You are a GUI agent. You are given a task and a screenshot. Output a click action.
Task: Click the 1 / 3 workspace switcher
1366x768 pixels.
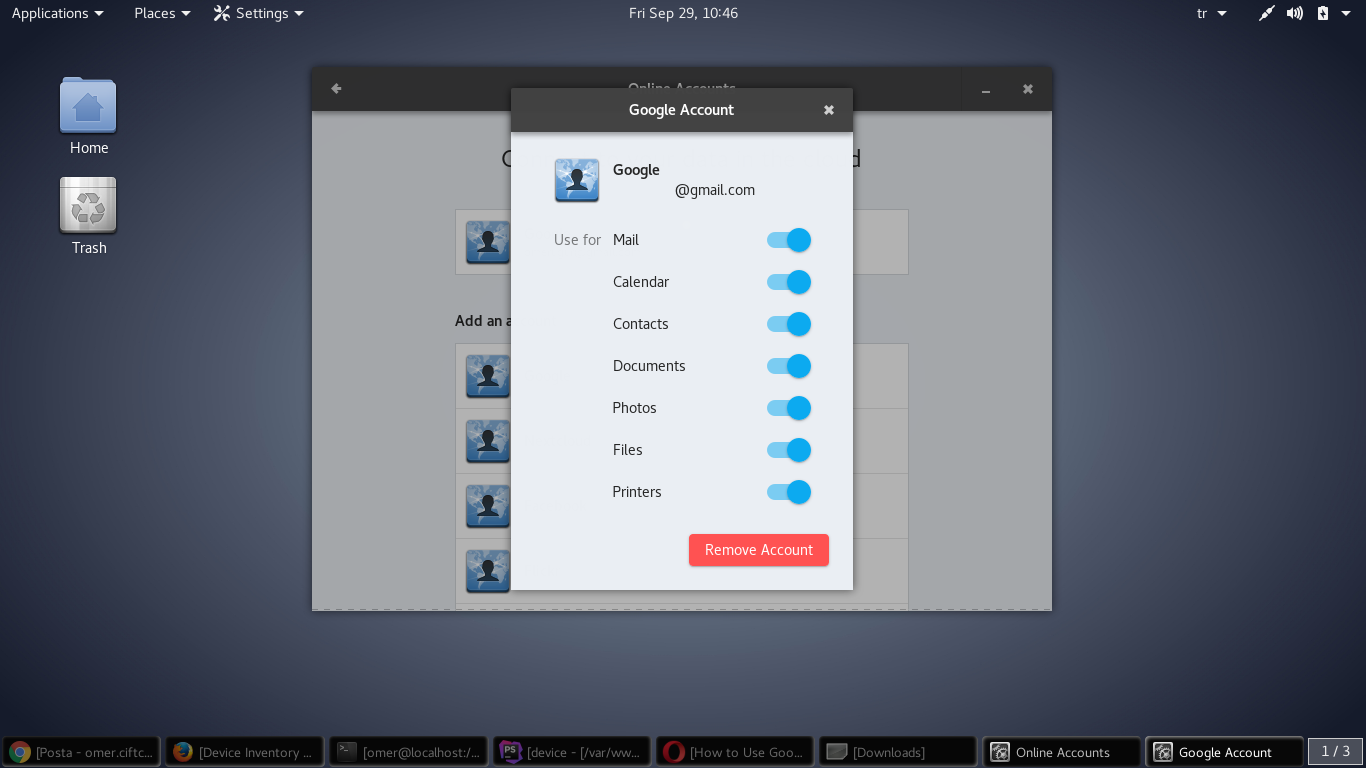point(1335,751)
